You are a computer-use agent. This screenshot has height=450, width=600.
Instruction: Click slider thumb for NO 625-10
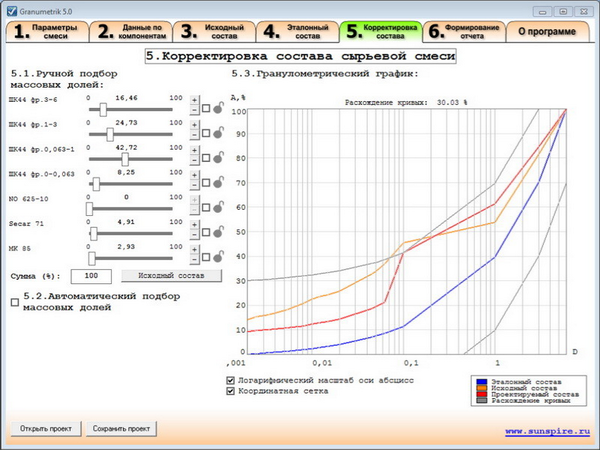click(x=89, y=209)
